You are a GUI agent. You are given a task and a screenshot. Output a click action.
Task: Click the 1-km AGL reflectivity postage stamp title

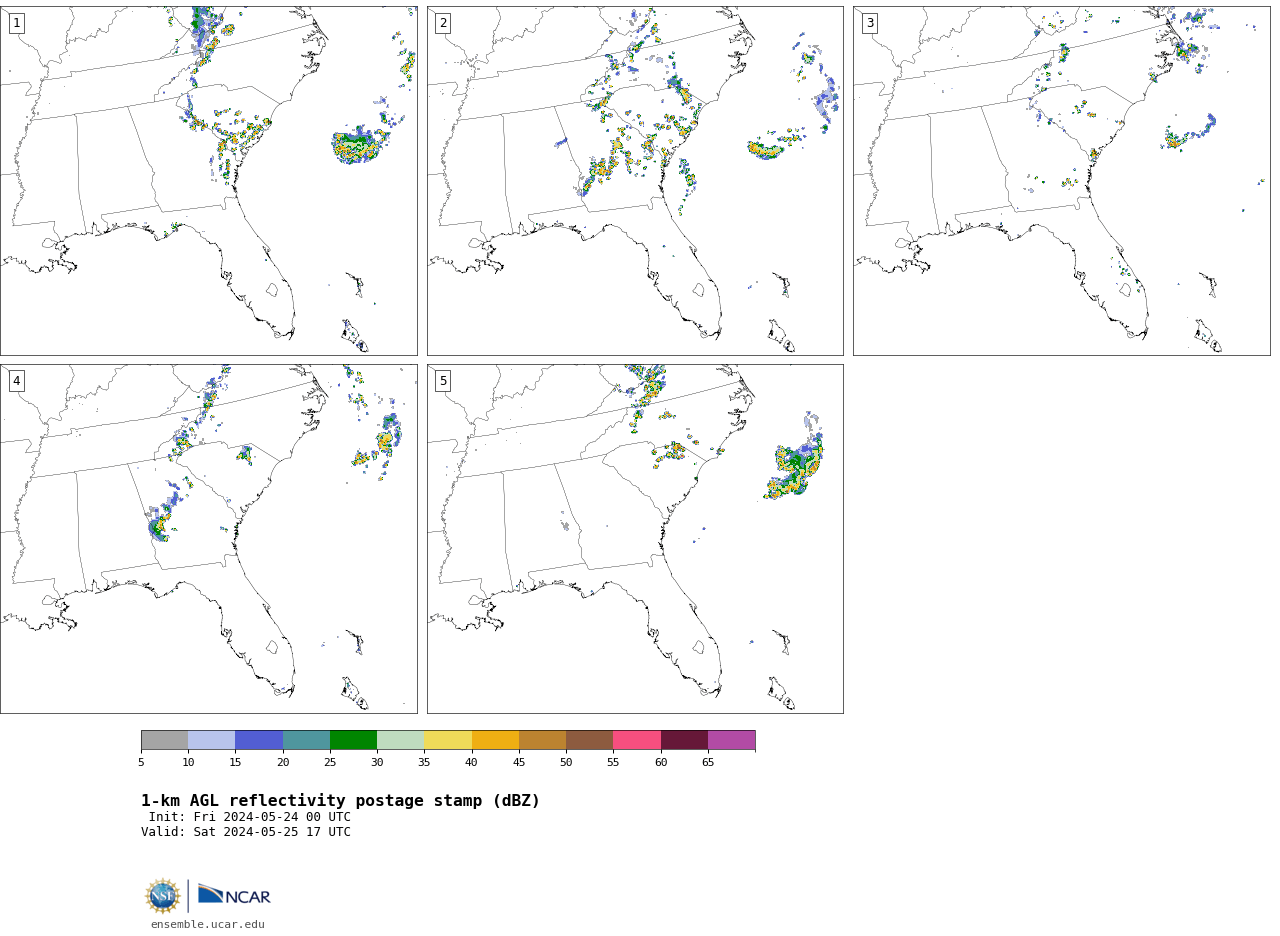pyautogui.click(x=340, y=801)
